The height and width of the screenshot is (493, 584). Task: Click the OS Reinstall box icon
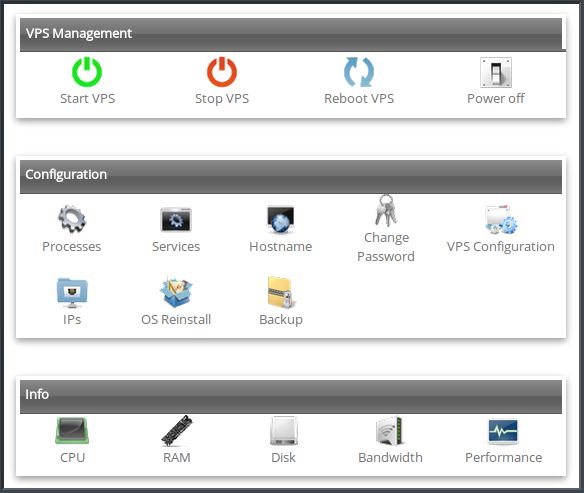coord(176,292)
